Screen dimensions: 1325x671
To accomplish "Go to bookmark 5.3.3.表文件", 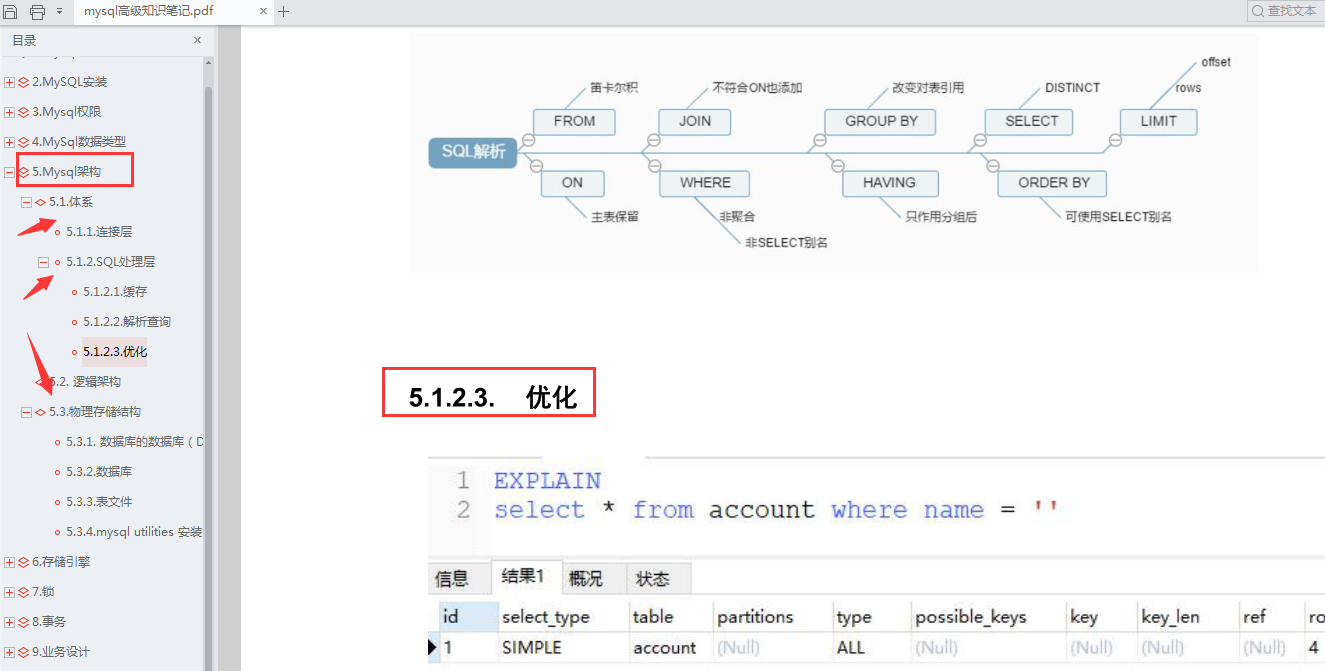I will coord(99,502).
